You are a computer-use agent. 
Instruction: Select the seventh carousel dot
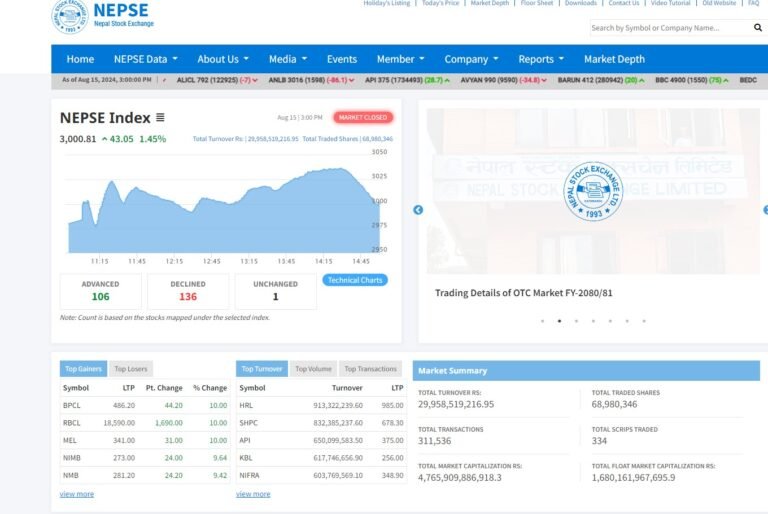[x=644, y=321]
